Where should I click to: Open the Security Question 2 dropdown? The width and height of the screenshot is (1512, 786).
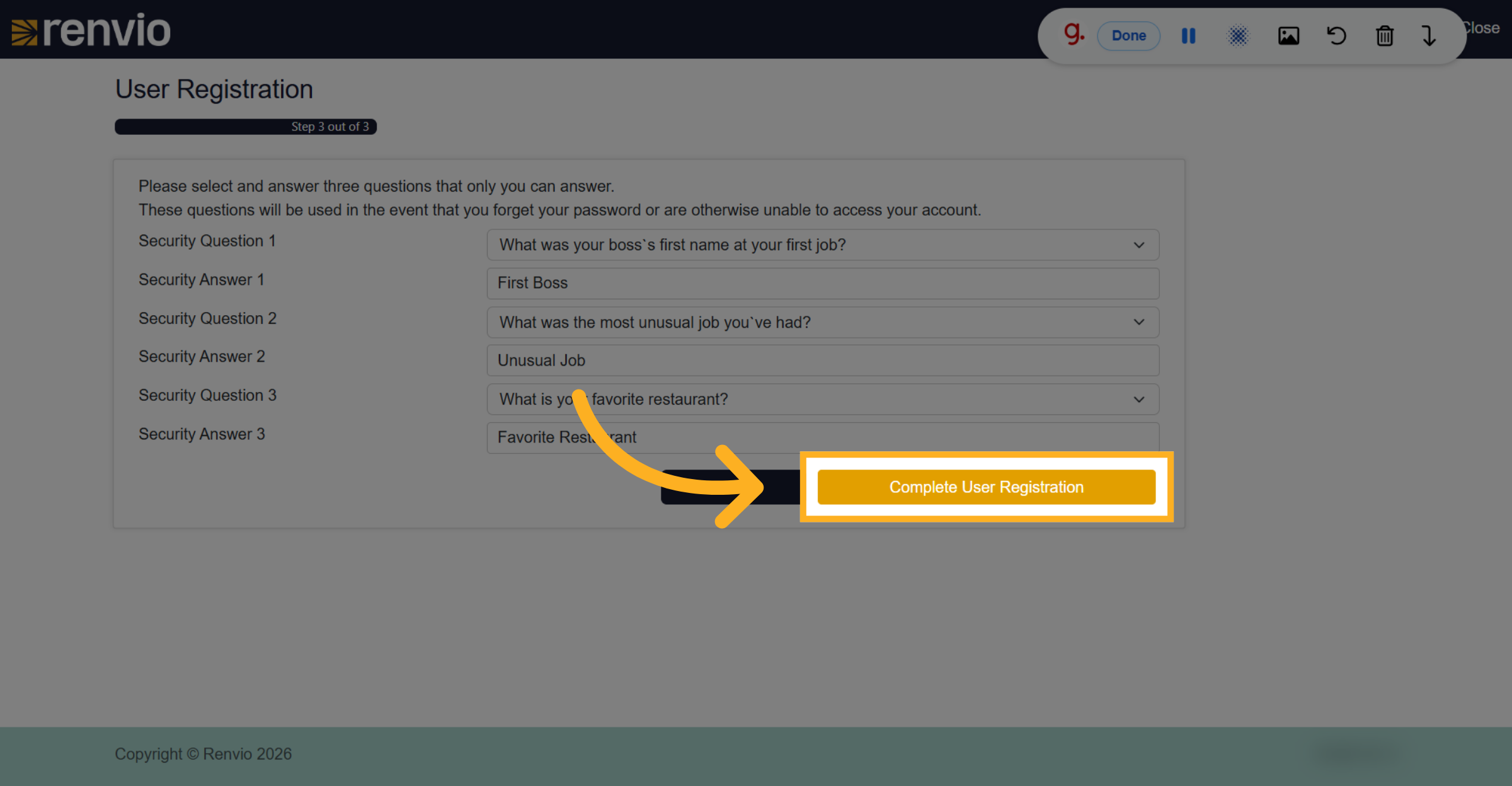pos(823,323)
